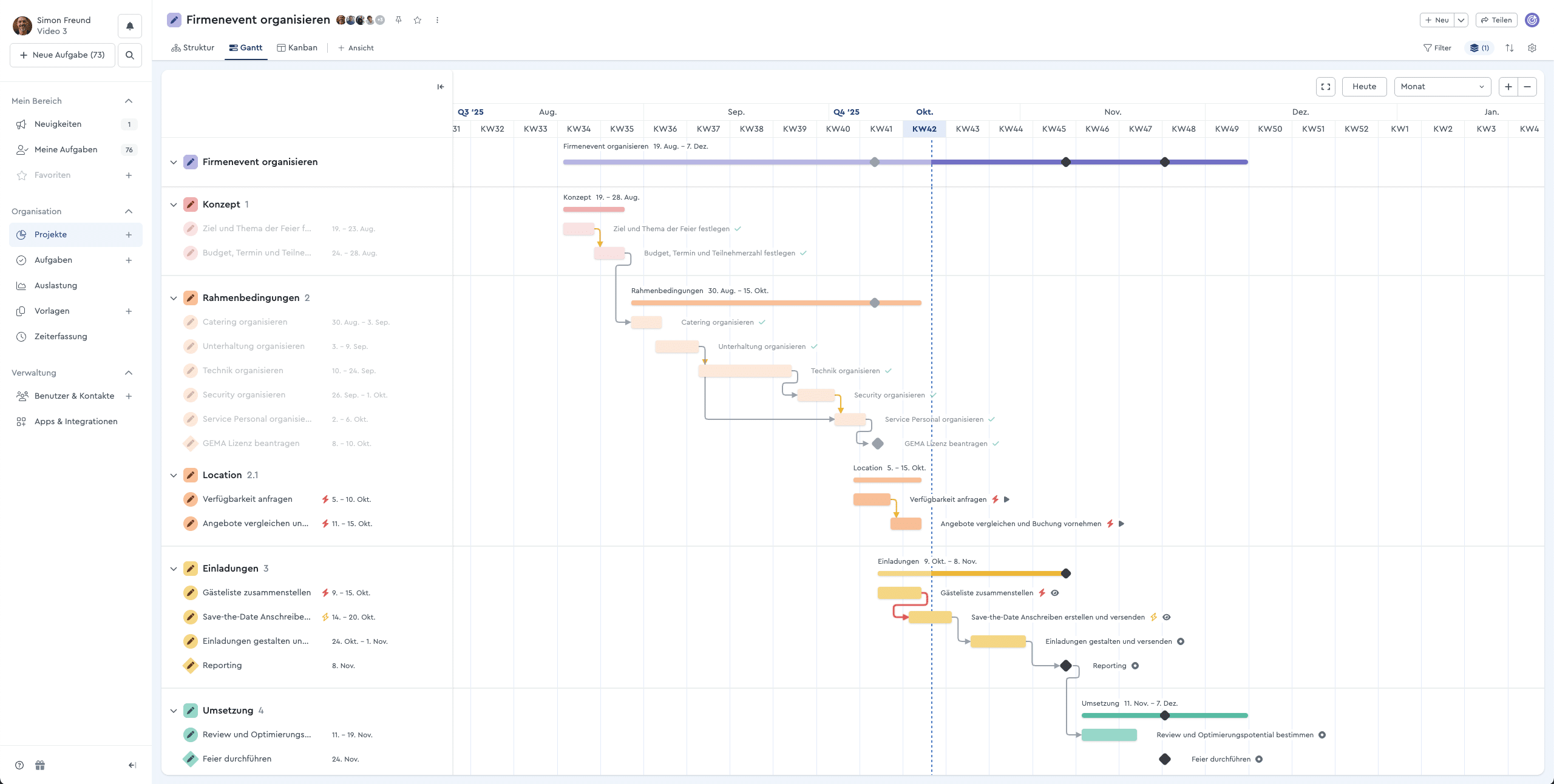
Task: Click the Teilen button
Action: pos(1496,20)
